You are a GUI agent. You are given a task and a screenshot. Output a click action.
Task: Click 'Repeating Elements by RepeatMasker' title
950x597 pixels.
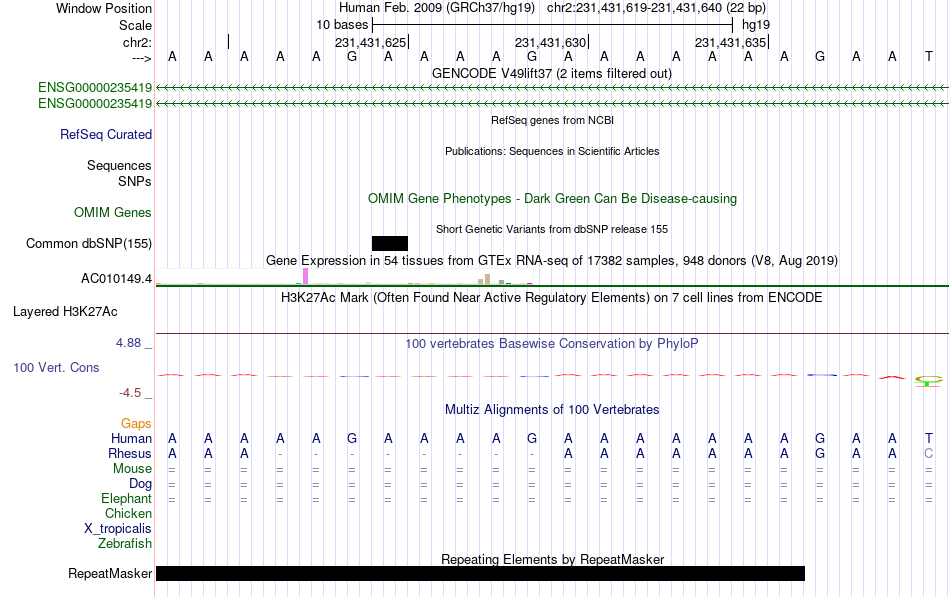pos(553,559)
